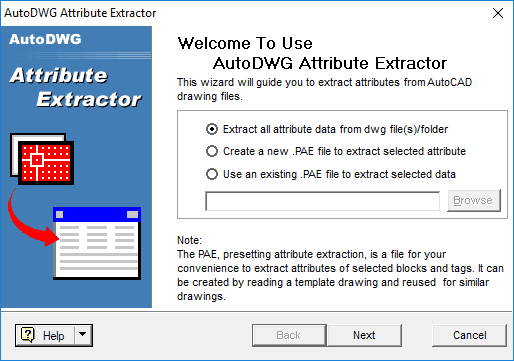Click the Browse button
This screenshot has width=514, height=361.
coord(474,200)
